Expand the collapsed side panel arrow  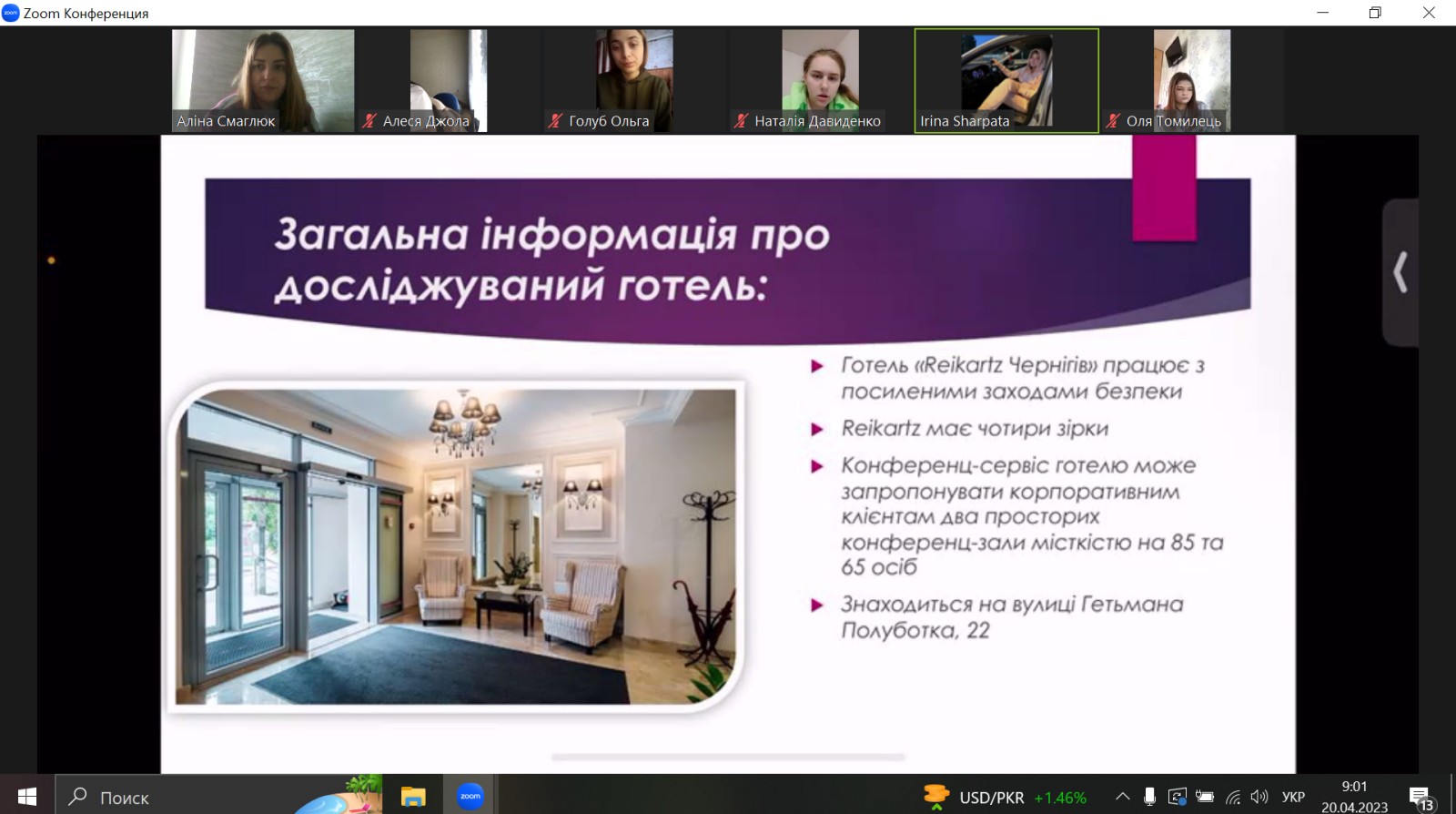point(1400,272)
